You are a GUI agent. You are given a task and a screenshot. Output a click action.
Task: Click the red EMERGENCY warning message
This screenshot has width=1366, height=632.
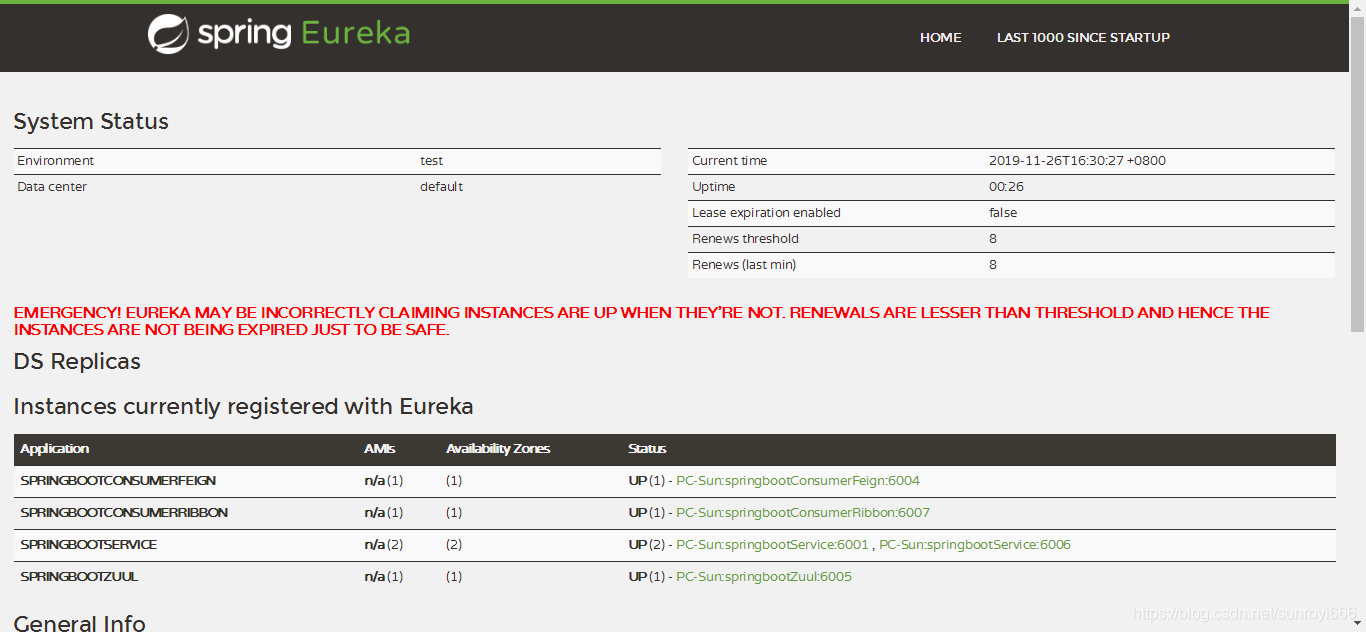point(642,321)
